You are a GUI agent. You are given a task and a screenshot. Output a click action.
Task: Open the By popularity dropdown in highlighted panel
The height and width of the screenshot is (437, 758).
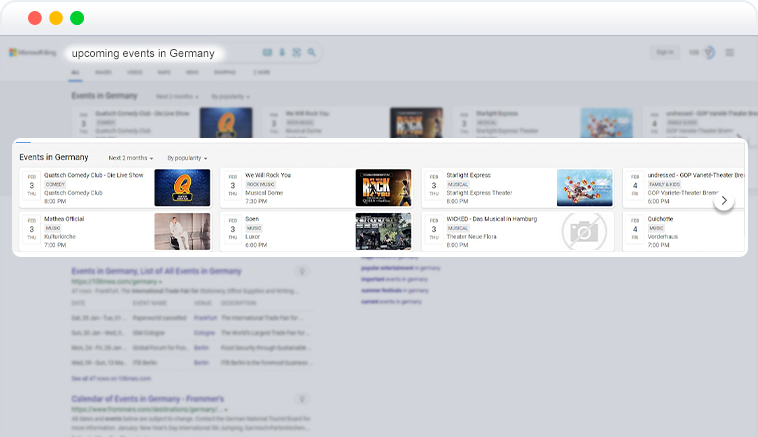click(x=187, y=158)
